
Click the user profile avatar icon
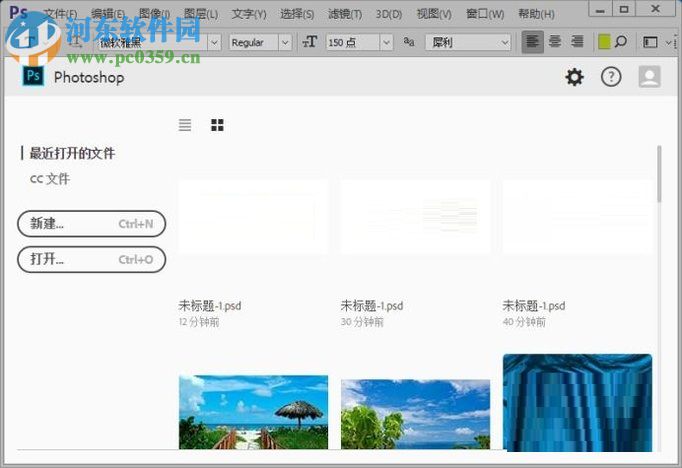coord(649,77)
